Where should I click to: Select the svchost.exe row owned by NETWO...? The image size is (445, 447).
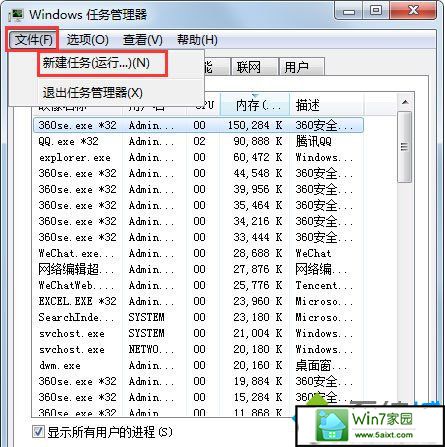pyautogui.click(x=198, y=349)
